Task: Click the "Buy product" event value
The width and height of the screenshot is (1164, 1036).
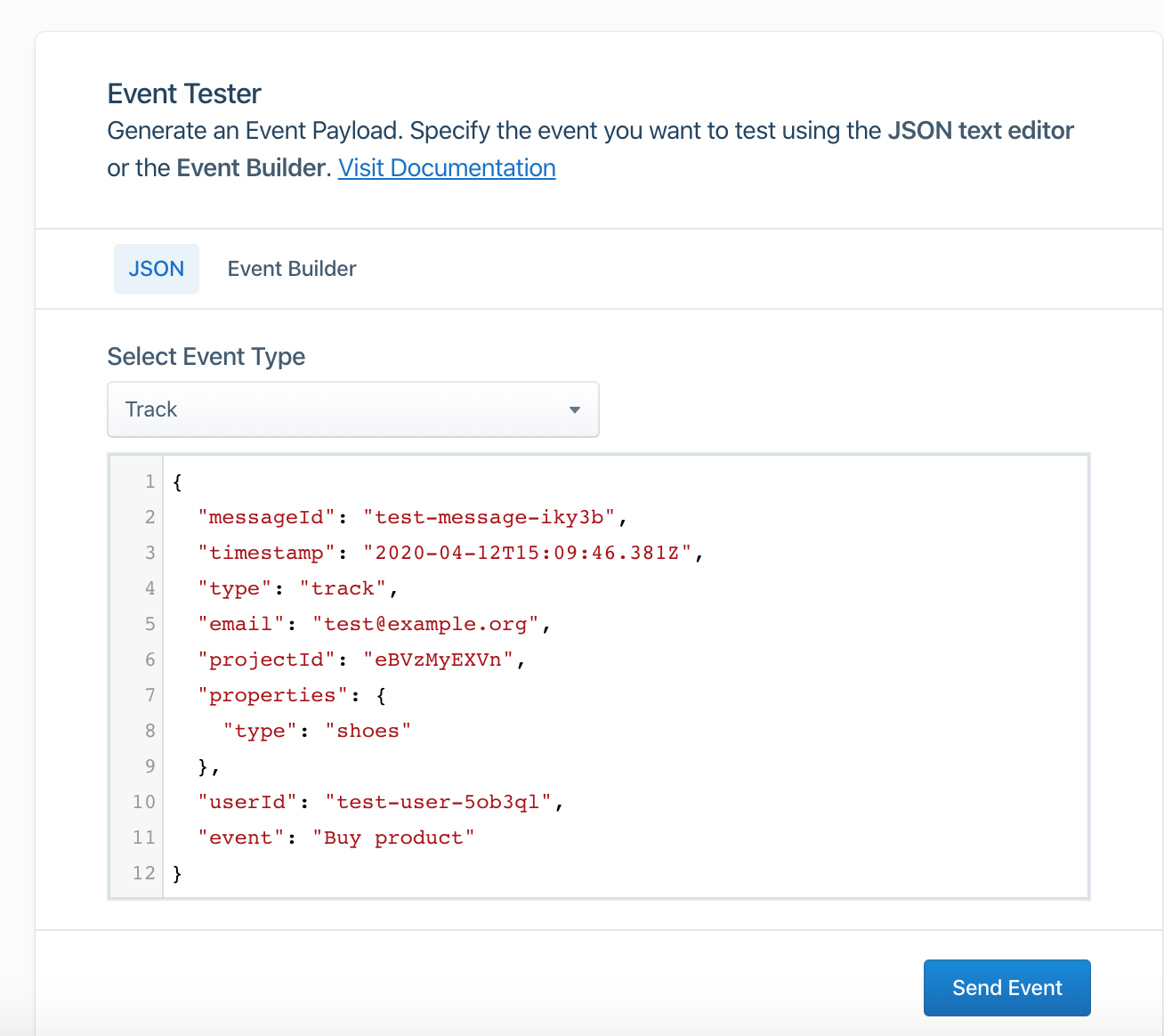Action: click(393, 838)
